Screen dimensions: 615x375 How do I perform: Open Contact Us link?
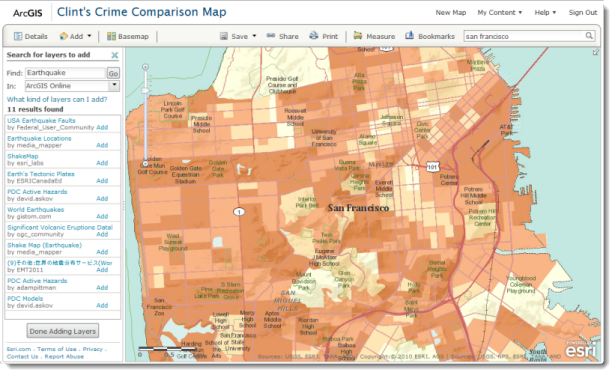point(22,357)
